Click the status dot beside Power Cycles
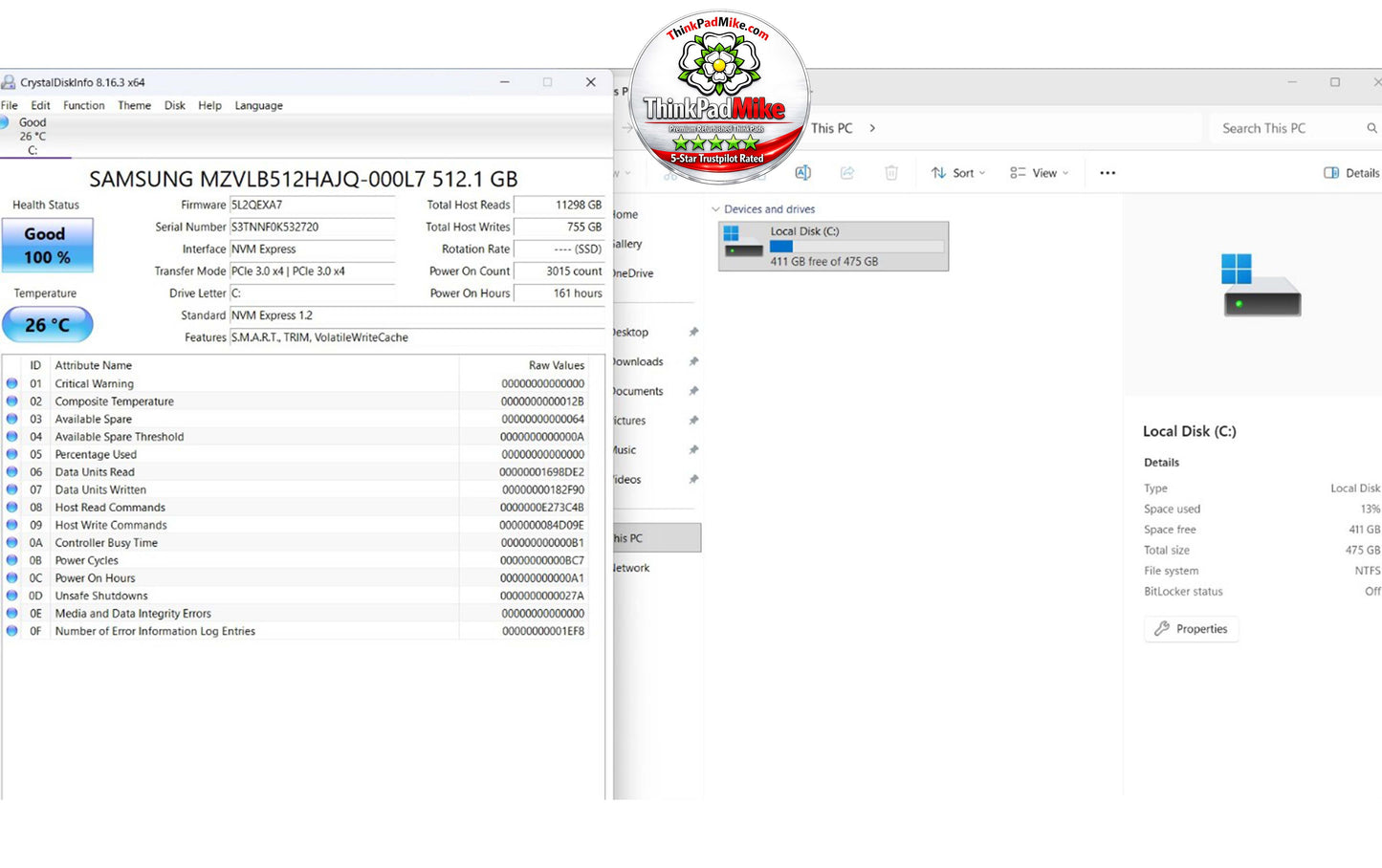Image resolution: width=1382 pixels, height=868 pixels. (x=11, y=560)
